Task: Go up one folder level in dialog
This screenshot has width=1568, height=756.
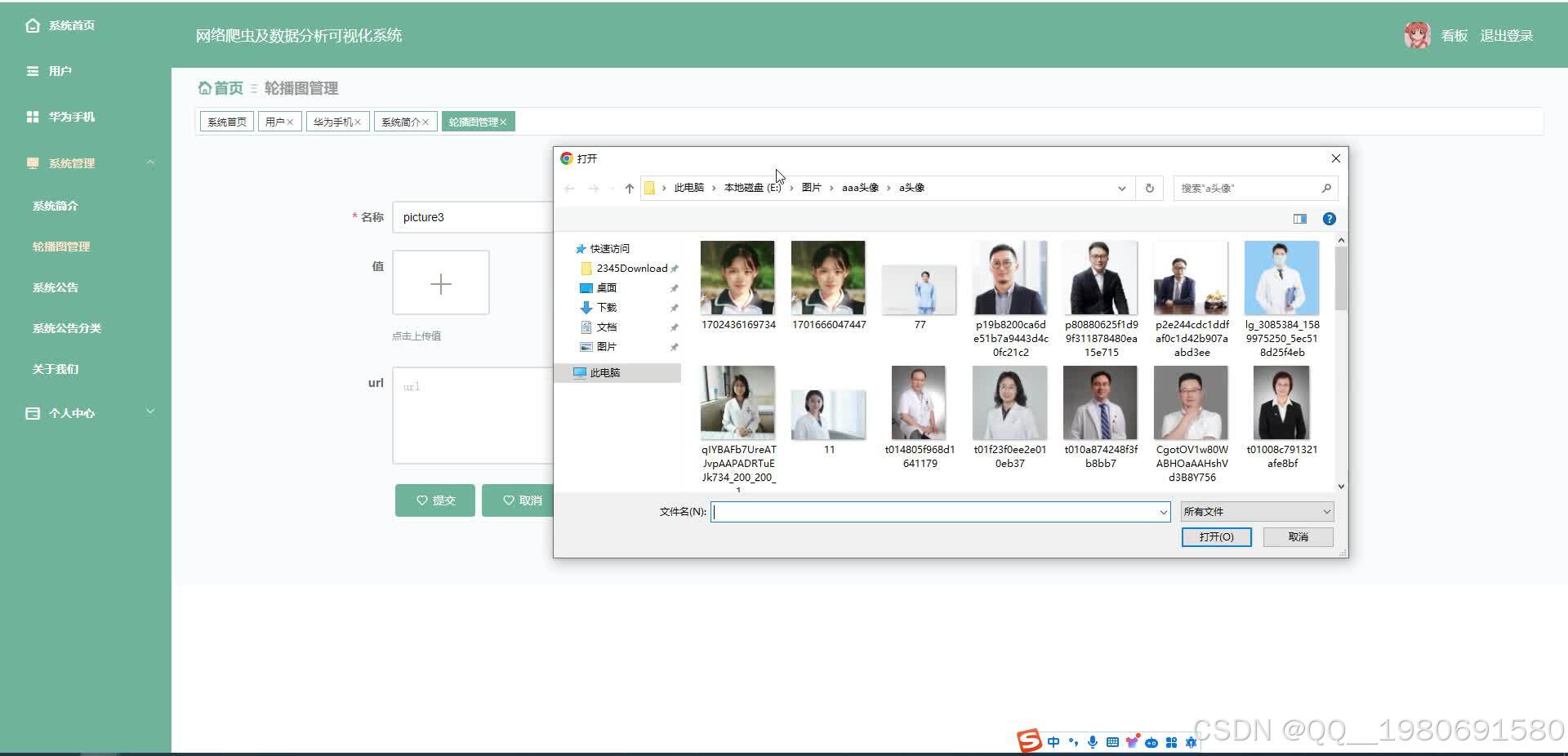Action: point(629,188)
